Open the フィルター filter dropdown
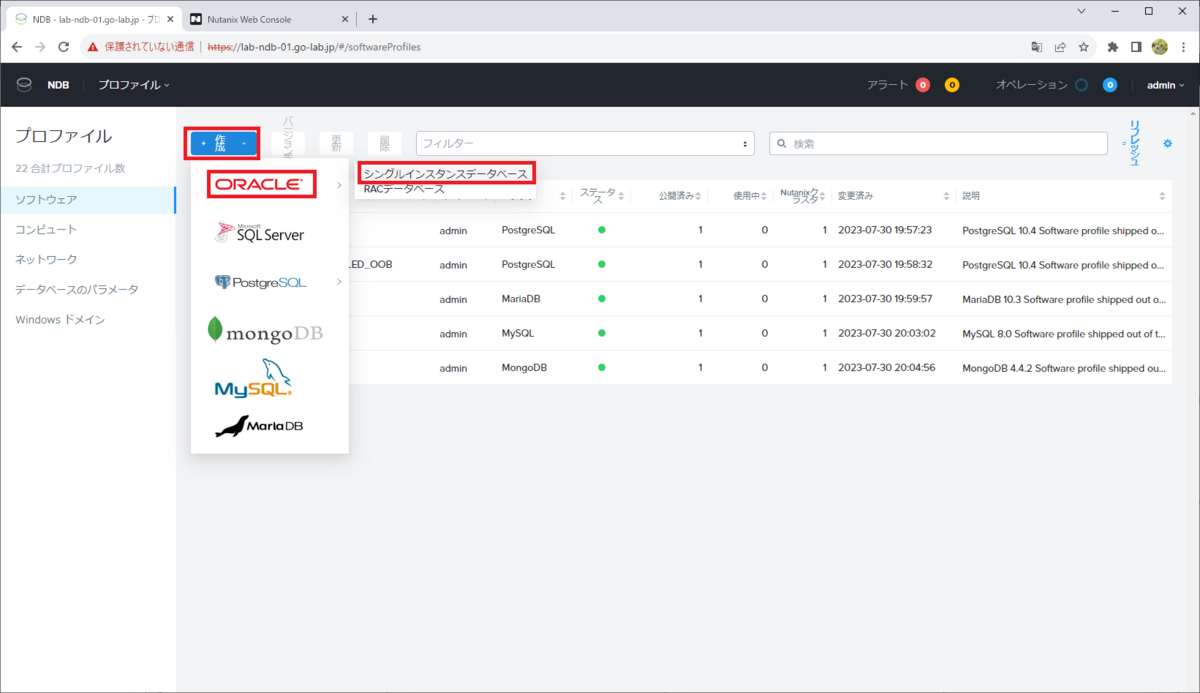Viewport: 1200px width, 693px height. coord(585,144)
